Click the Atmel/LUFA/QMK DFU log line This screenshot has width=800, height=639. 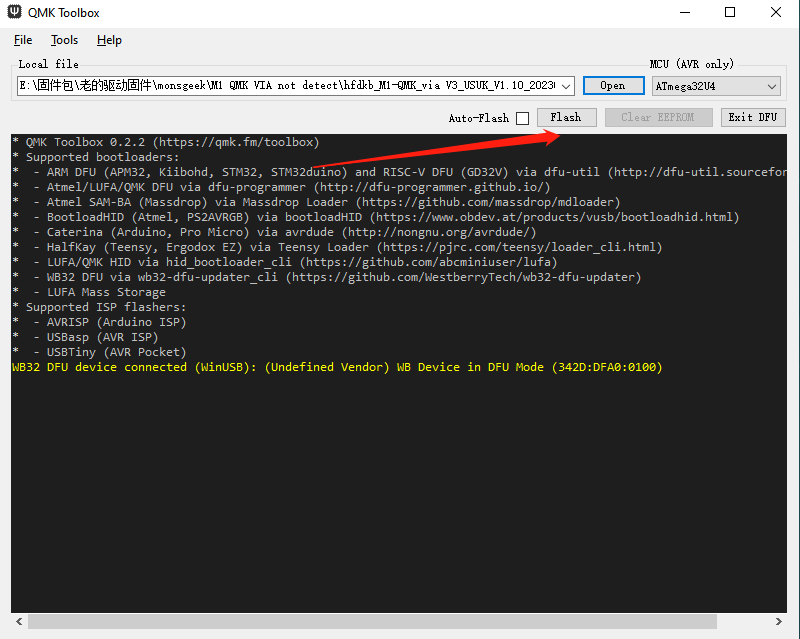point(281,187)
